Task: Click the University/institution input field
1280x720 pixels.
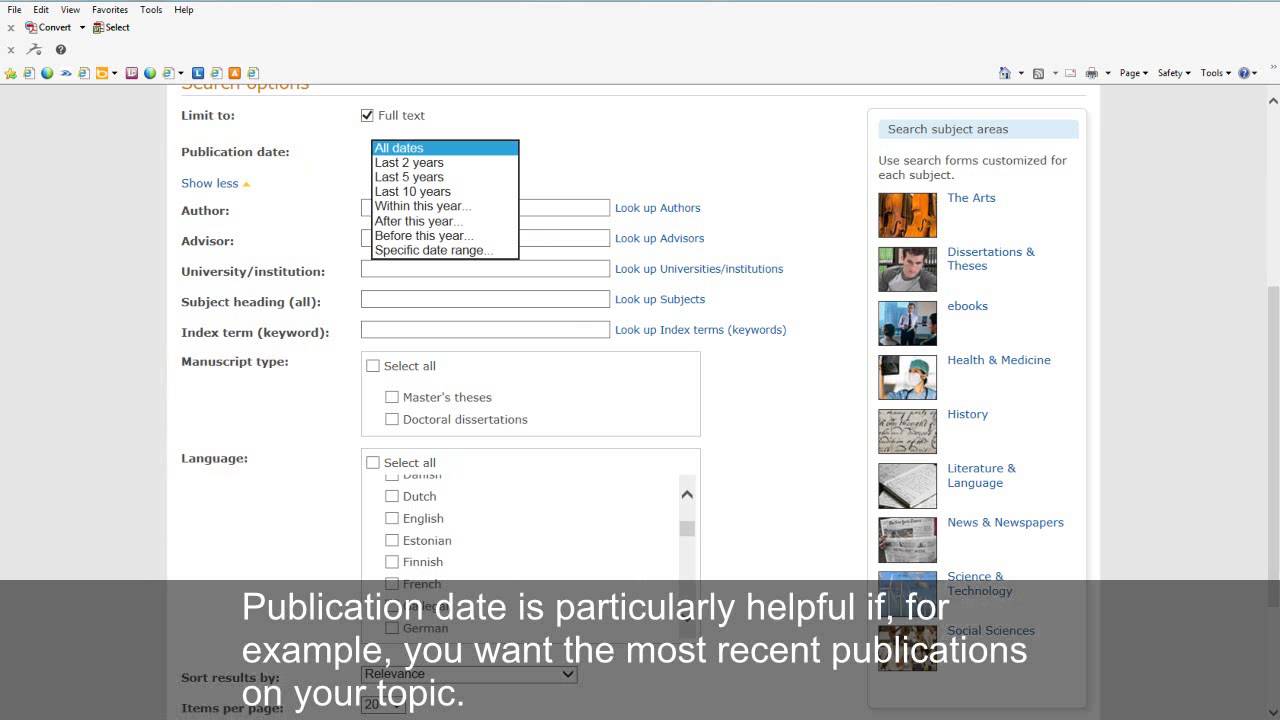Action: pyautogui.click(x=485, y=269)
